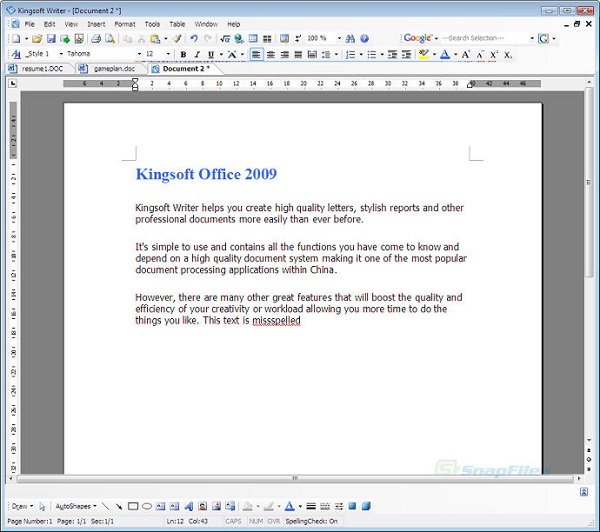Viewport: 600px width, 532px height.
Task: Toggle left alignment button
Action: tap(256, 55)
